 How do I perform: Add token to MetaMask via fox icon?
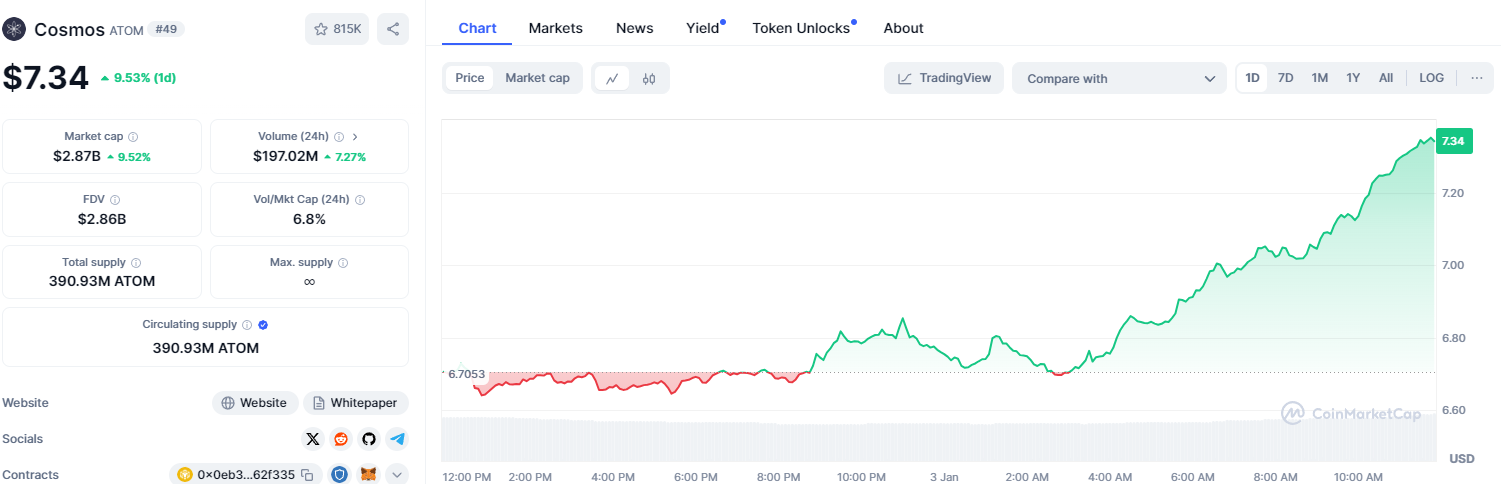(369, 475)
